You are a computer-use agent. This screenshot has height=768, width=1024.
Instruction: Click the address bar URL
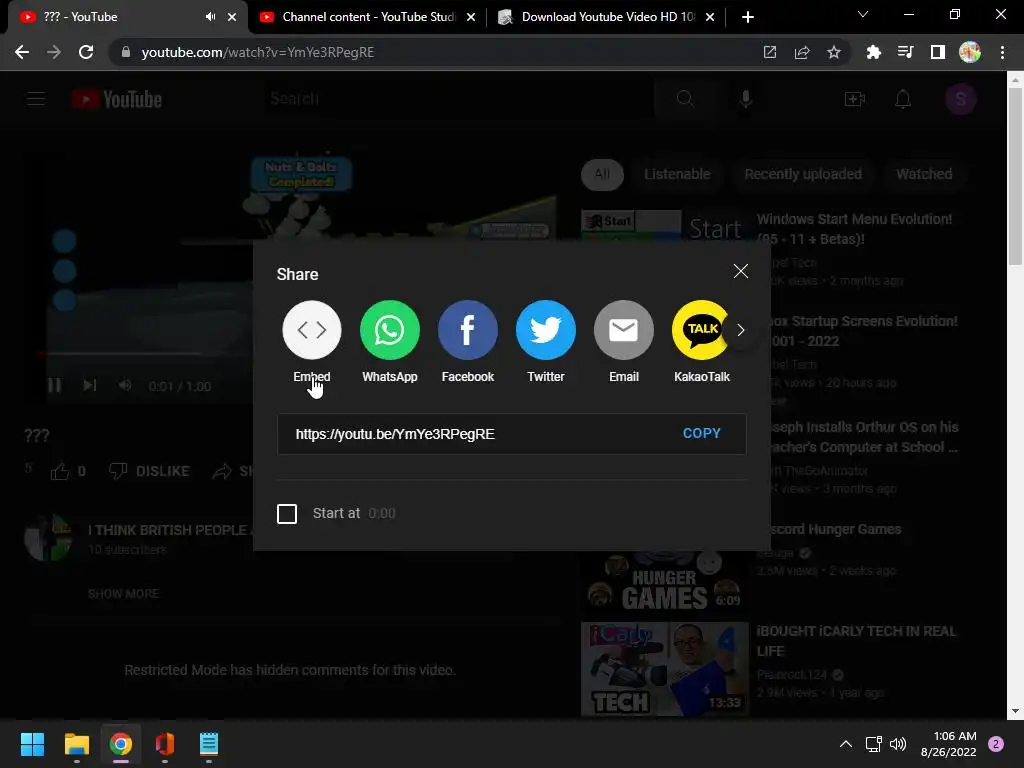click(258, 52)
